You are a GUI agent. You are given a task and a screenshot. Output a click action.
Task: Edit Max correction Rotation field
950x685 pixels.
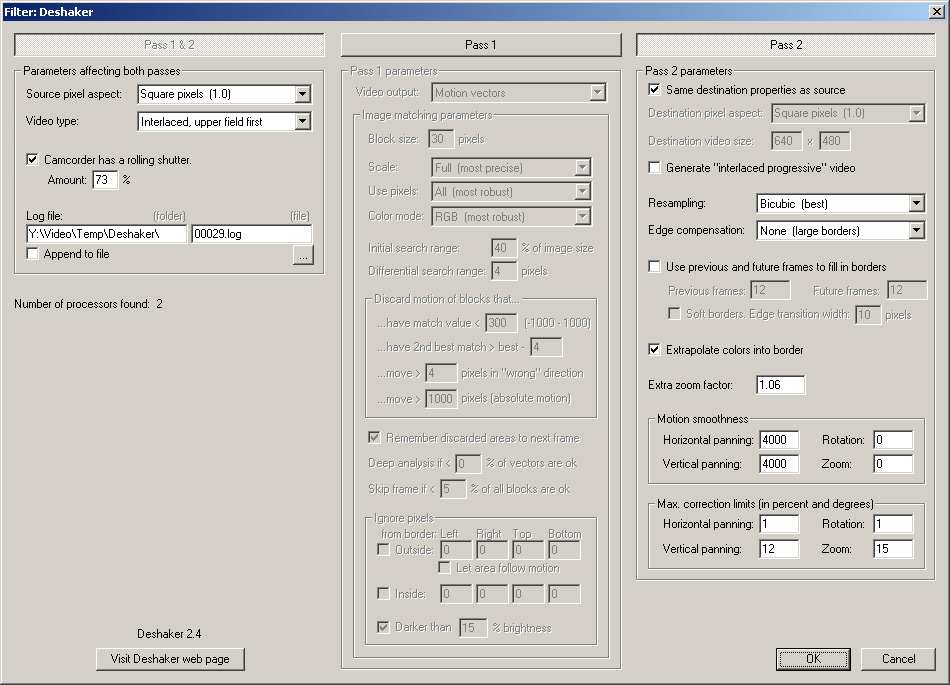click(893, 524)
